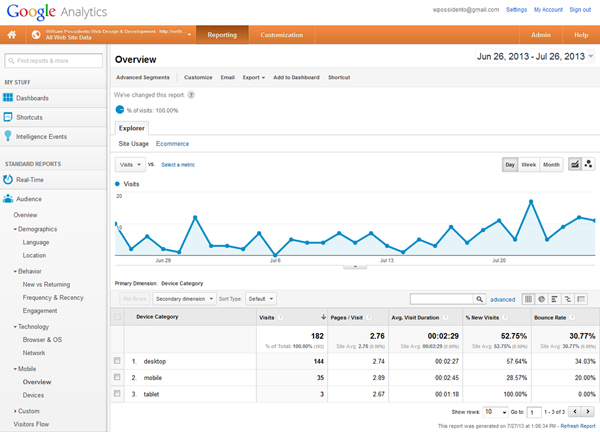Click % New Visits help icon
This screenshot has height=432, width=600.
[505, 317]
